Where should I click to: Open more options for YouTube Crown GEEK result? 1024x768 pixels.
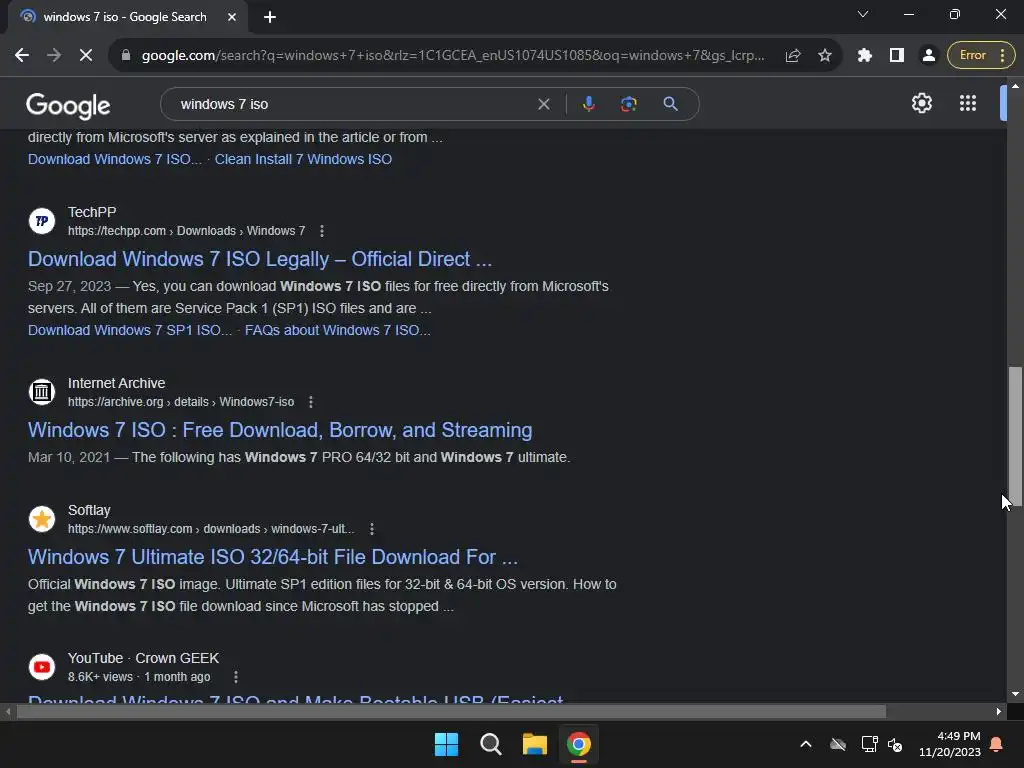(236, 677)
